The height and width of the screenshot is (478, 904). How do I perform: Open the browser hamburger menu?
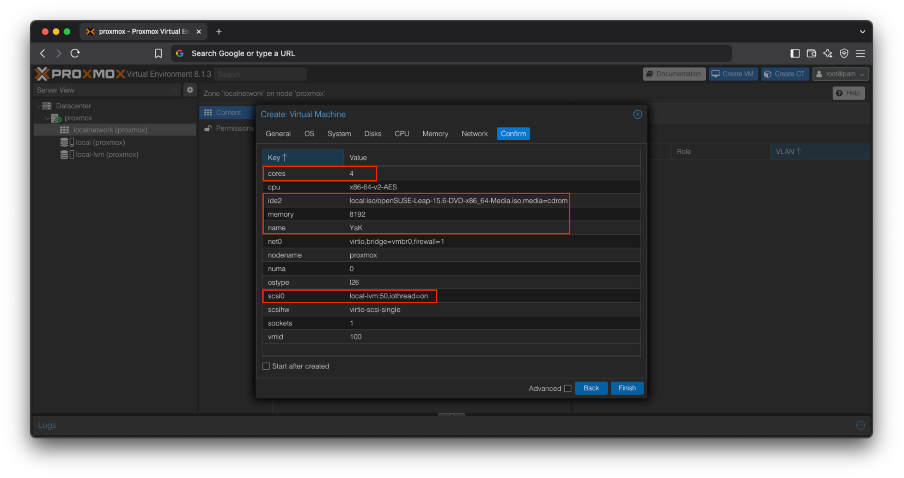pyautogui.click(x=860, y=54)
